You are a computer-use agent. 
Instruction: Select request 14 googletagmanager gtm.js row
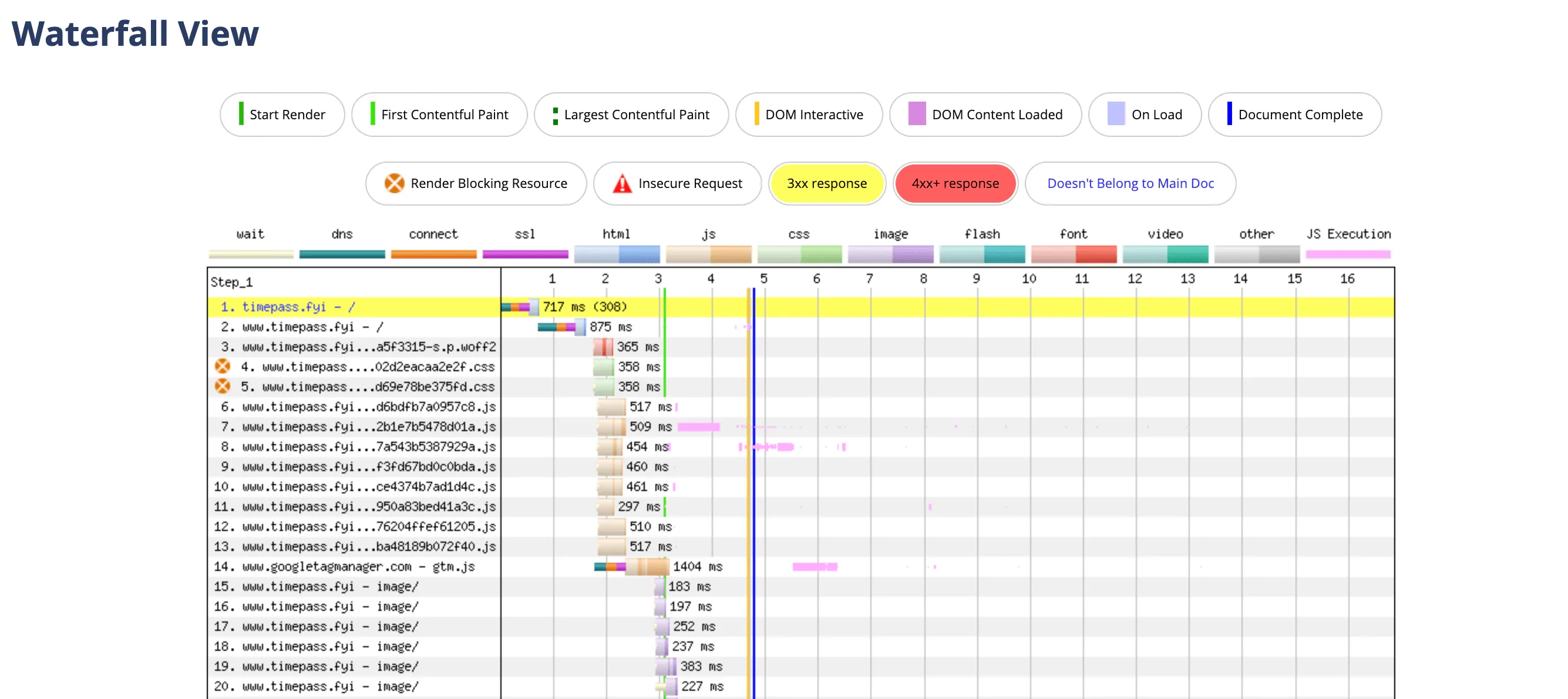tap(344, 566)
